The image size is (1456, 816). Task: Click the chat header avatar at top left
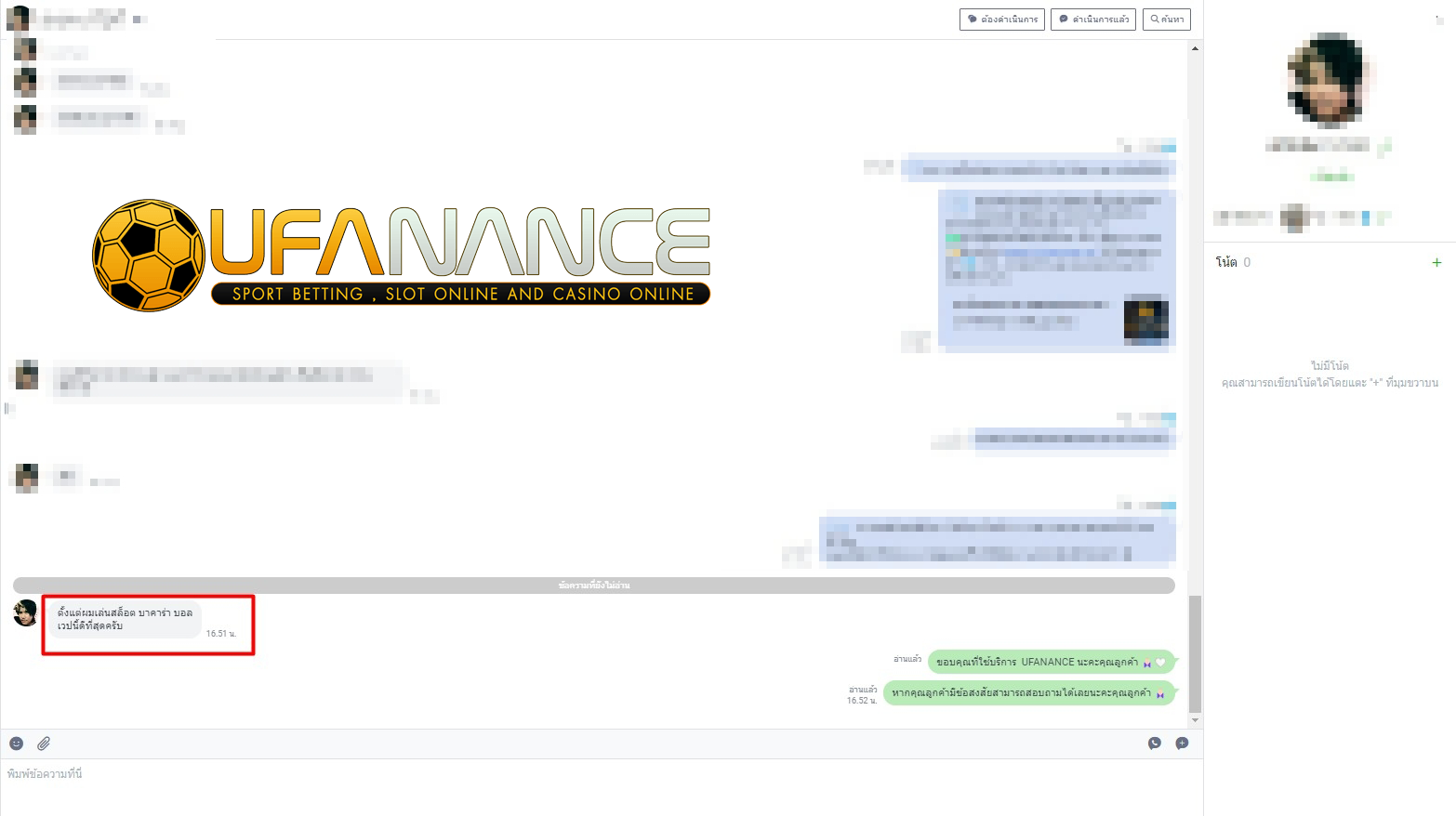pos(18,19)
